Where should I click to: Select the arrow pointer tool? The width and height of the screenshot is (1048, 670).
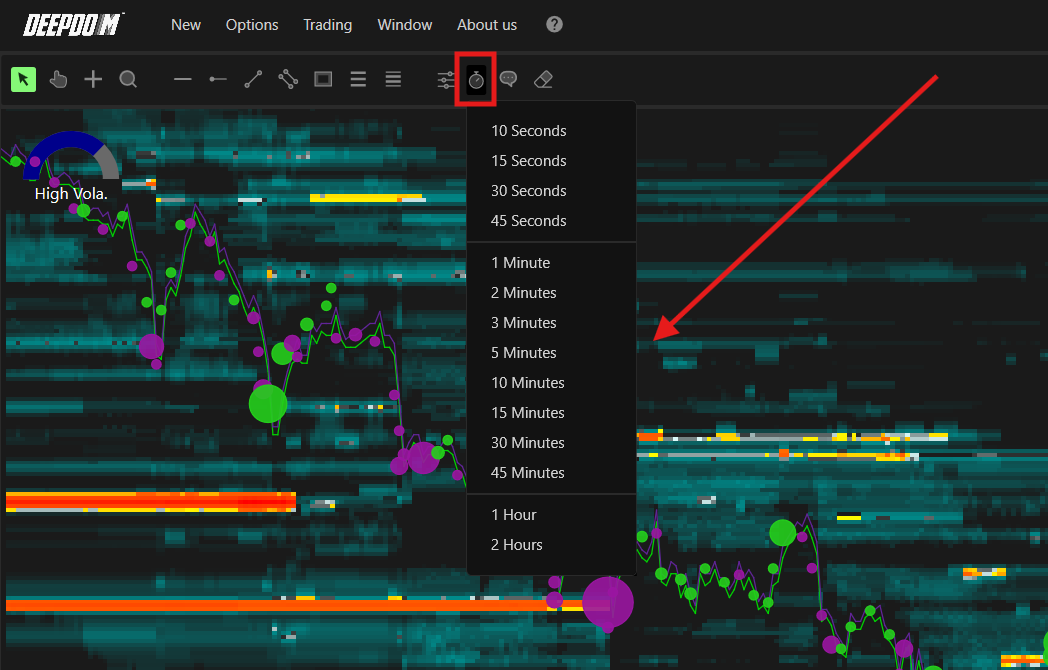click(x=23, y=80)
